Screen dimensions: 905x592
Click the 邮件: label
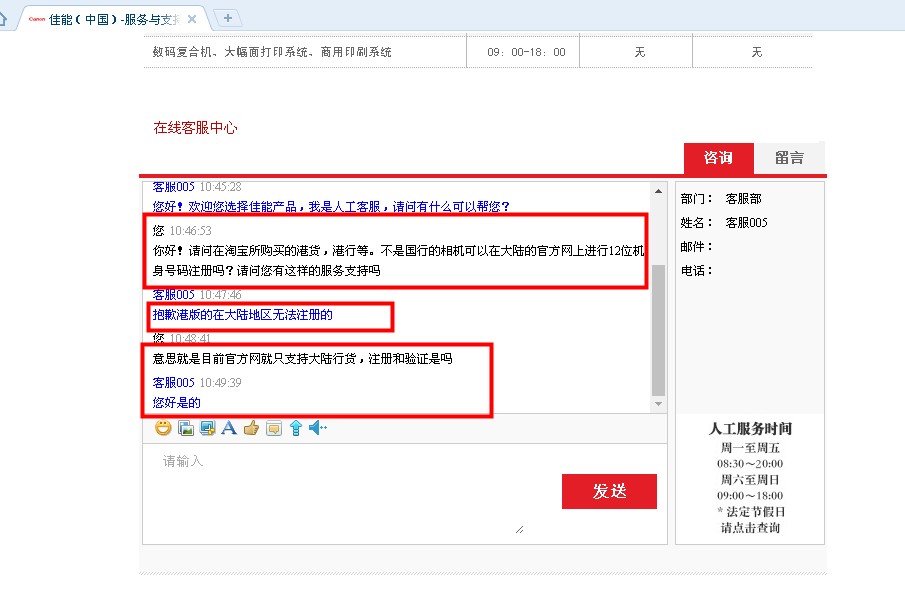697,247
